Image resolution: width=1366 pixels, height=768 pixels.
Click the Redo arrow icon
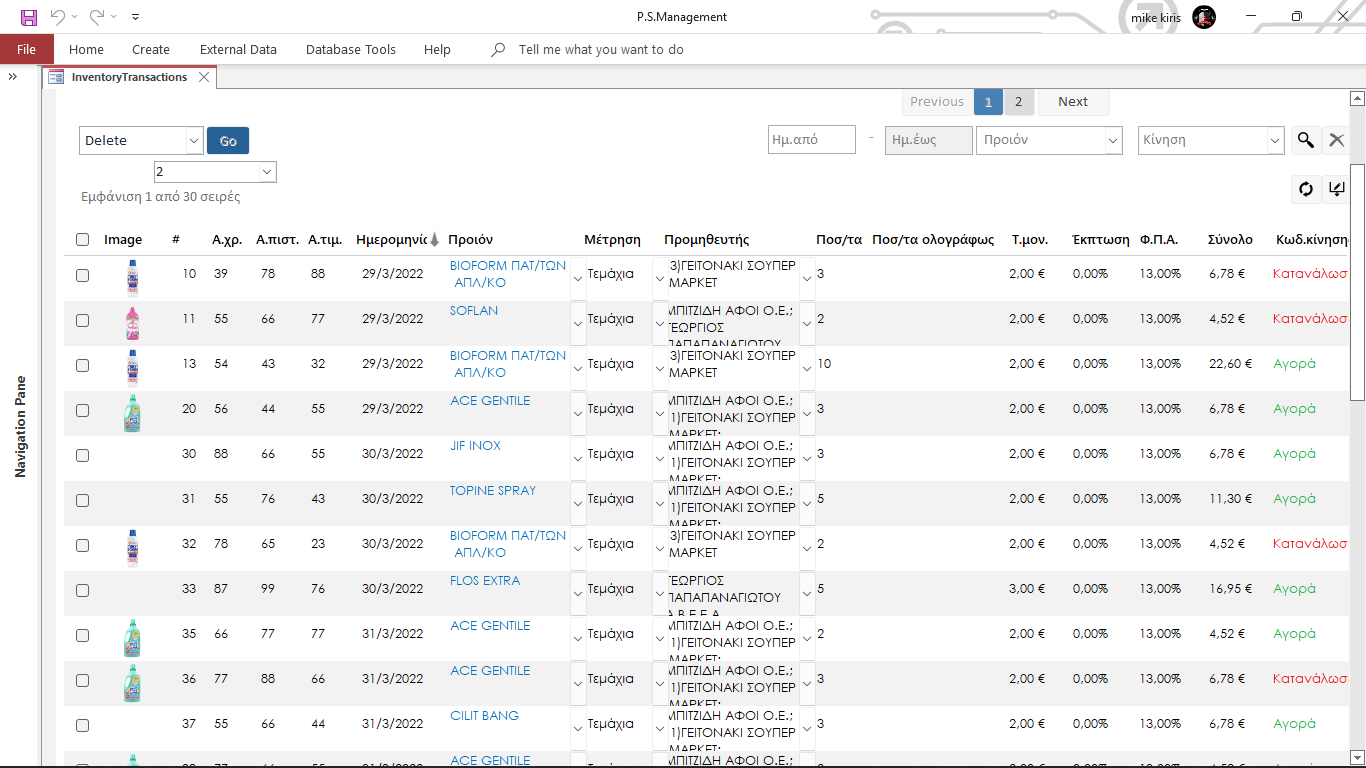[97, 17]
